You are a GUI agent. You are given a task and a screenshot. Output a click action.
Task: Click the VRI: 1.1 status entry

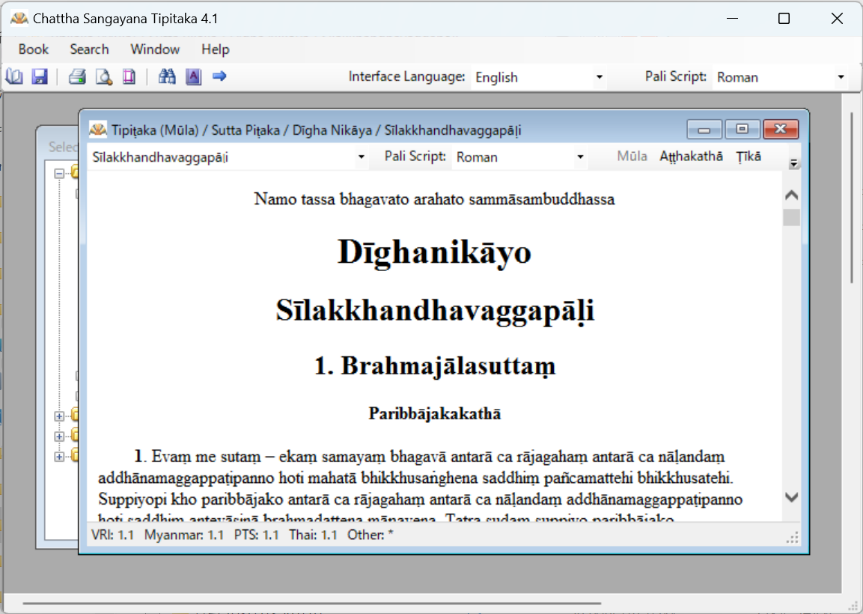113,535
